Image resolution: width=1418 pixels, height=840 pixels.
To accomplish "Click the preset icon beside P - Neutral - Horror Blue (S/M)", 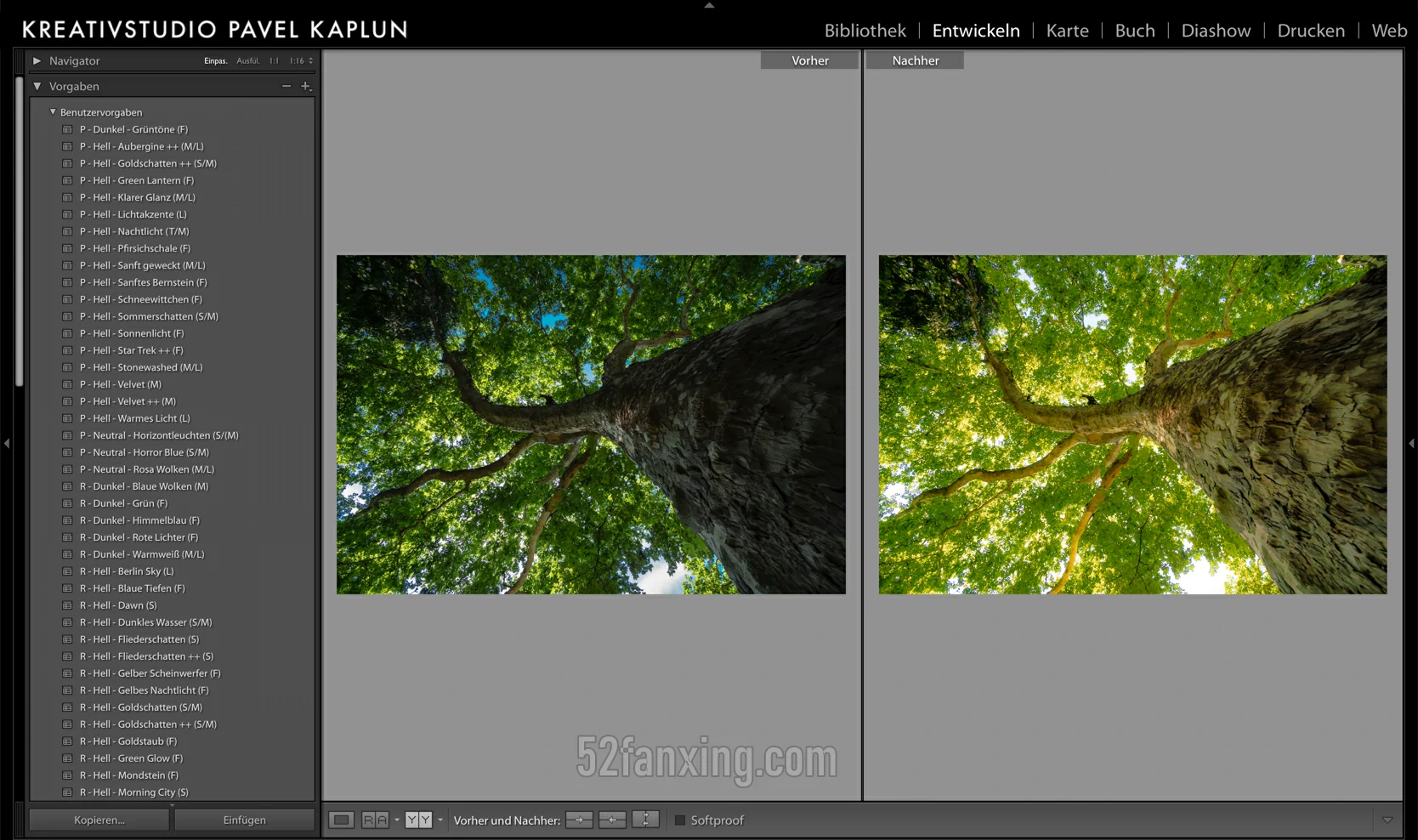I will (x=67, y=452).
